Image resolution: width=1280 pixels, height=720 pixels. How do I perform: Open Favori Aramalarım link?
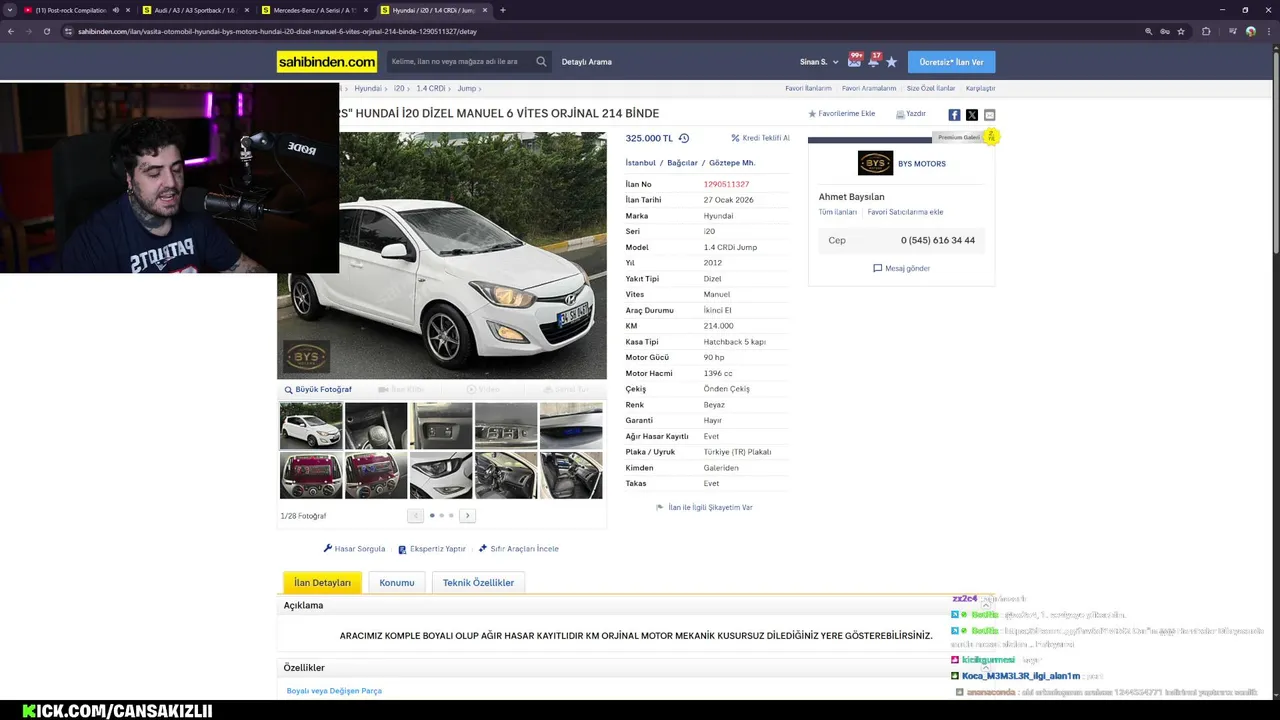(x=869, y=89)
